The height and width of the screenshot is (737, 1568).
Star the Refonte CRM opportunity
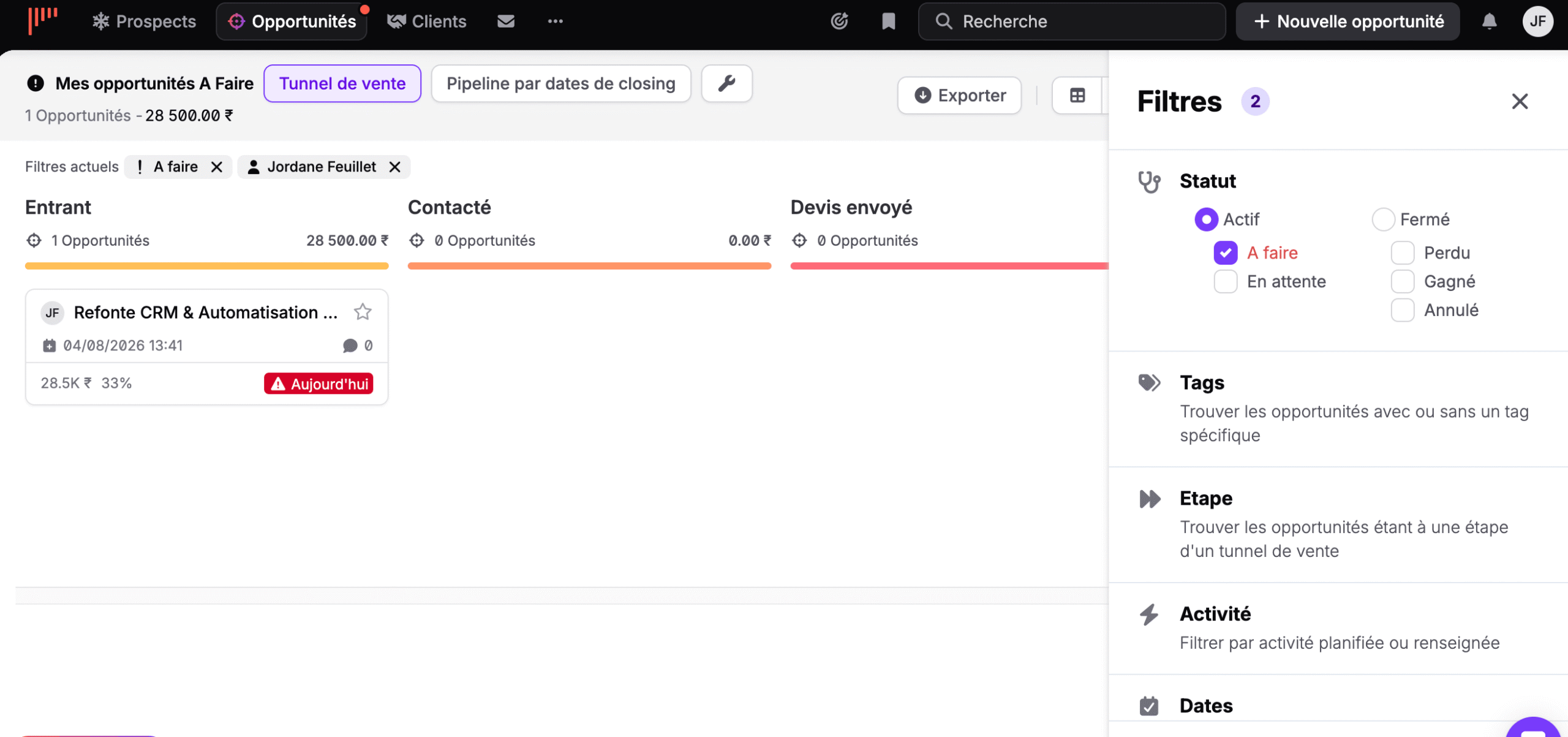[x=363, y=312]
